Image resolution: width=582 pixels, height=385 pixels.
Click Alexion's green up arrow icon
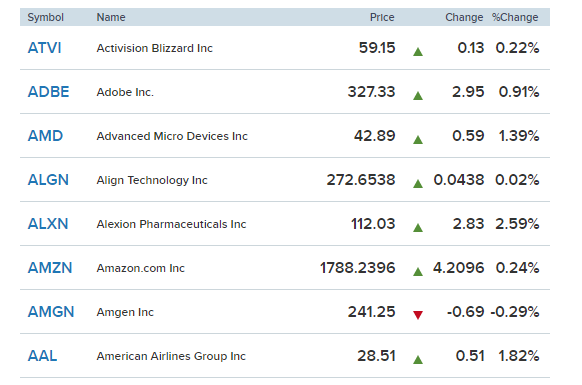(x=418, y=228)
